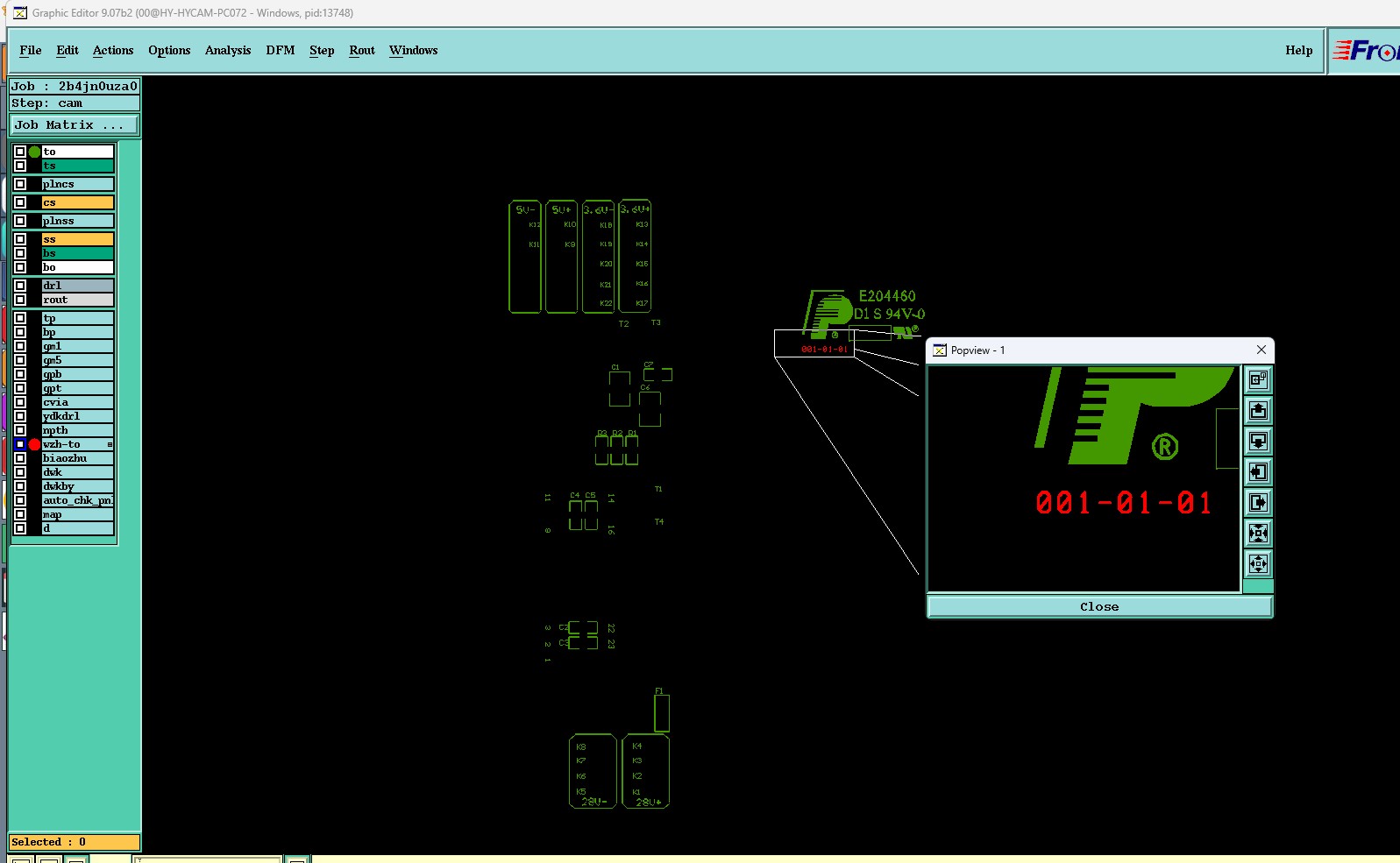Select the 'd' layer name
Image resolution: width=1400 pixels, height=863 pixels.
(78, 528)
